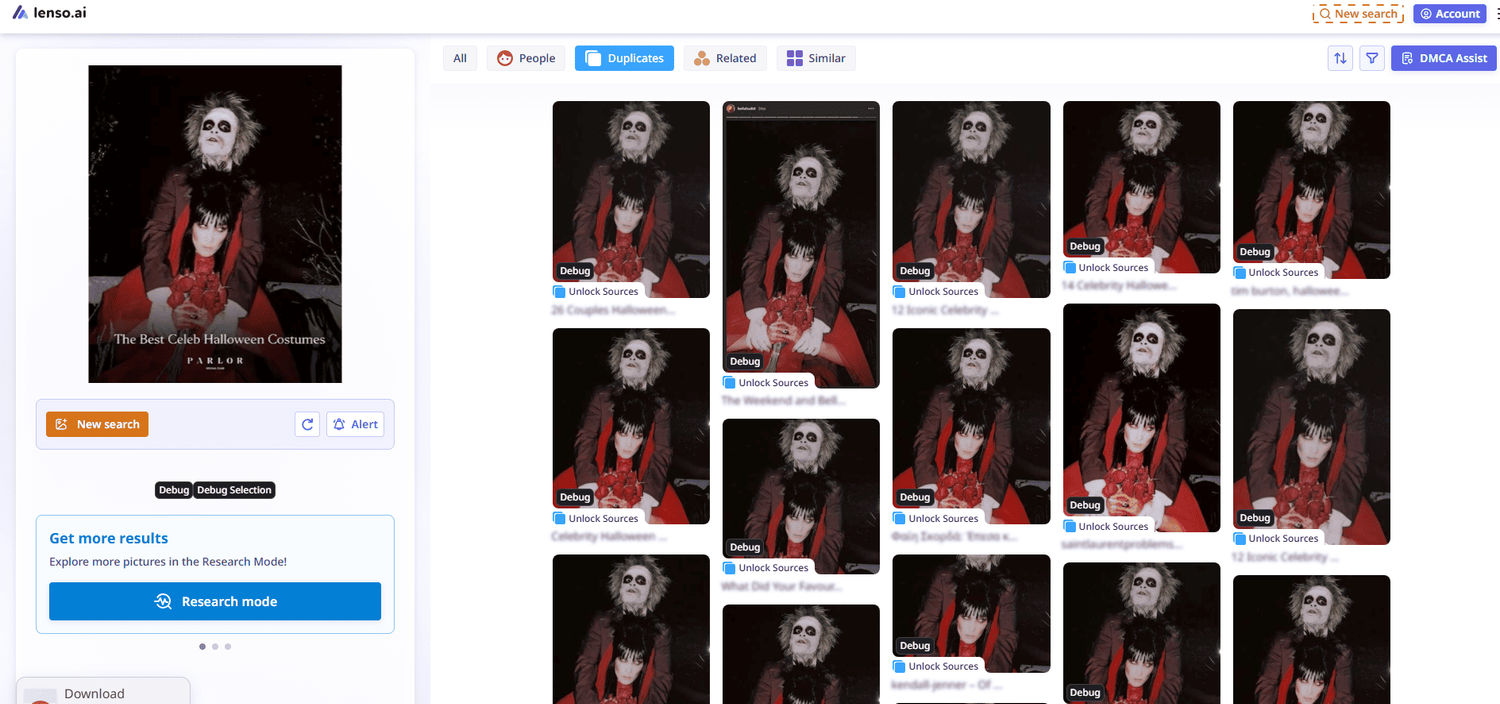Open DMCA Assist

tap(1444, 58)
